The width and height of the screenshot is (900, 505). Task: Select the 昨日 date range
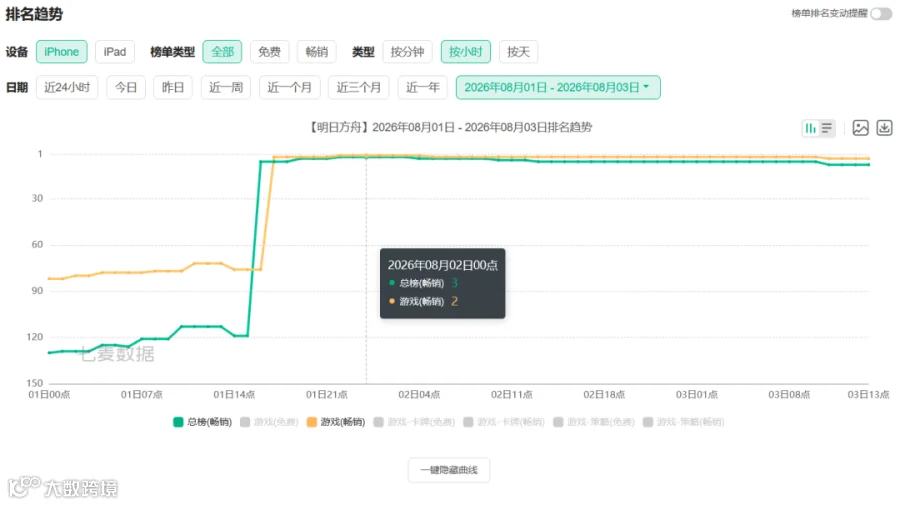pyautogui.click(x=173, y=87)
